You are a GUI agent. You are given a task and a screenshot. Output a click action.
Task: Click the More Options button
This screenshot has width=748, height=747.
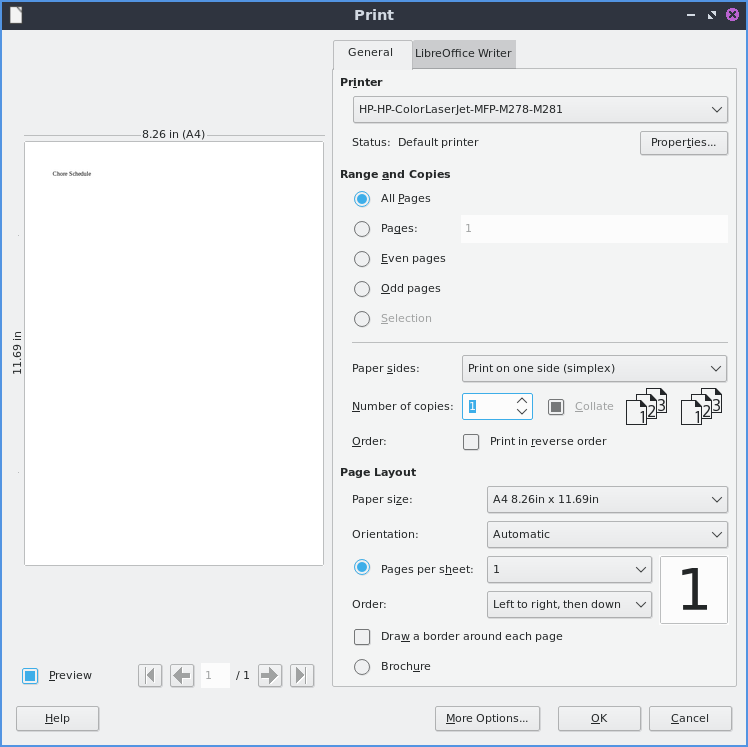[x=487, y=718]
